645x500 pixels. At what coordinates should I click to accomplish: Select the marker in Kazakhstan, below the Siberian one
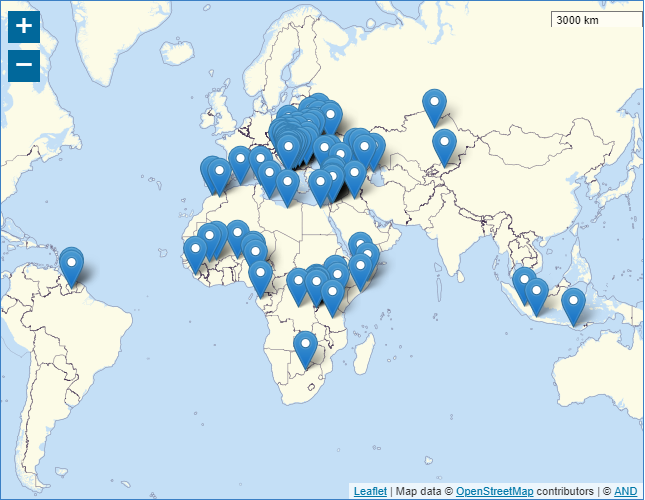[x=444, y=148]
